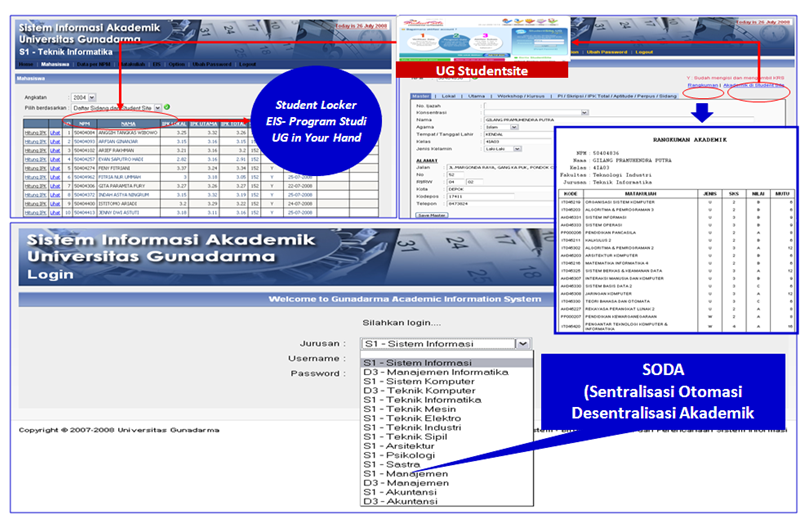805x517 pixels.
Task: Sort table by IPK TOTAL column header
Action: [x=234, y=124]
